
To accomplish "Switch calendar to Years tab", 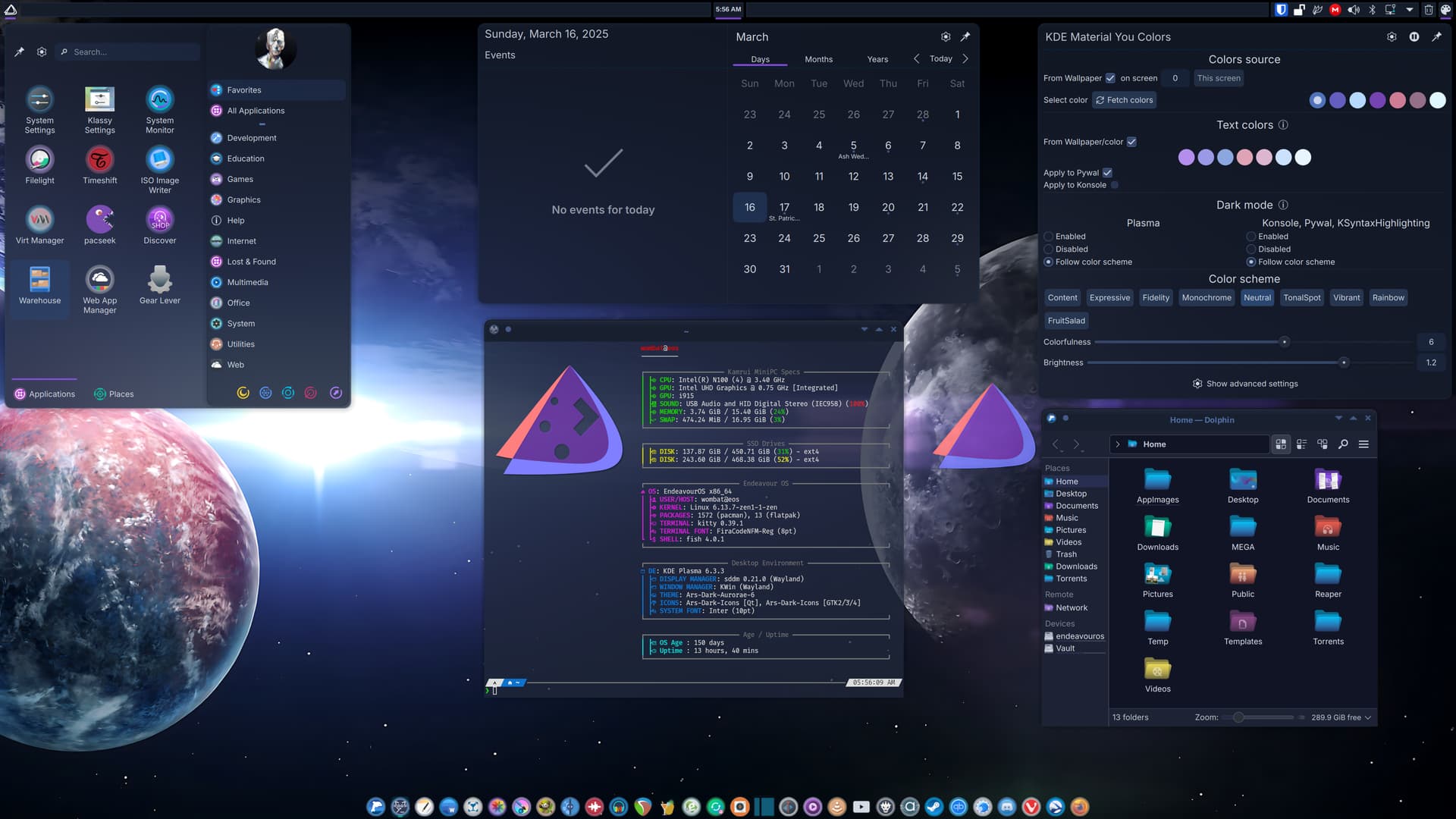I will (877, 59).
